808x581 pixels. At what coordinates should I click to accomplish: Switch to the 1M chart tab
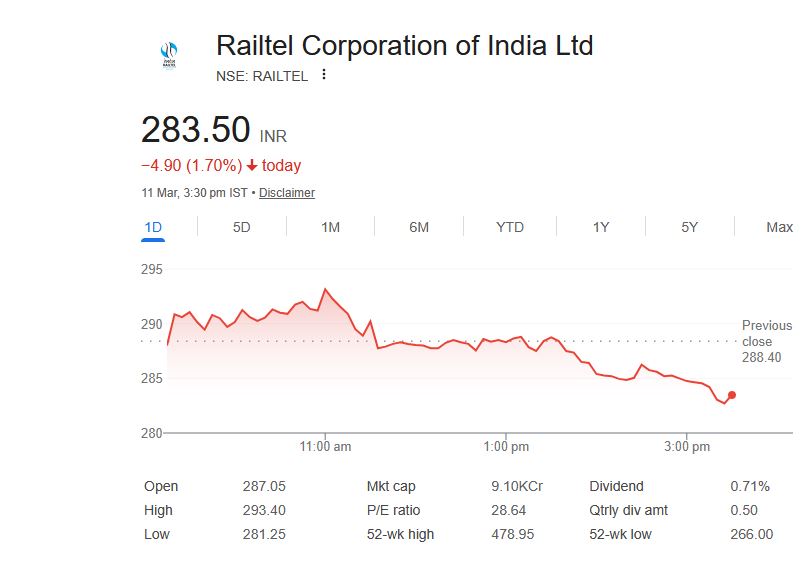[330, 227]
